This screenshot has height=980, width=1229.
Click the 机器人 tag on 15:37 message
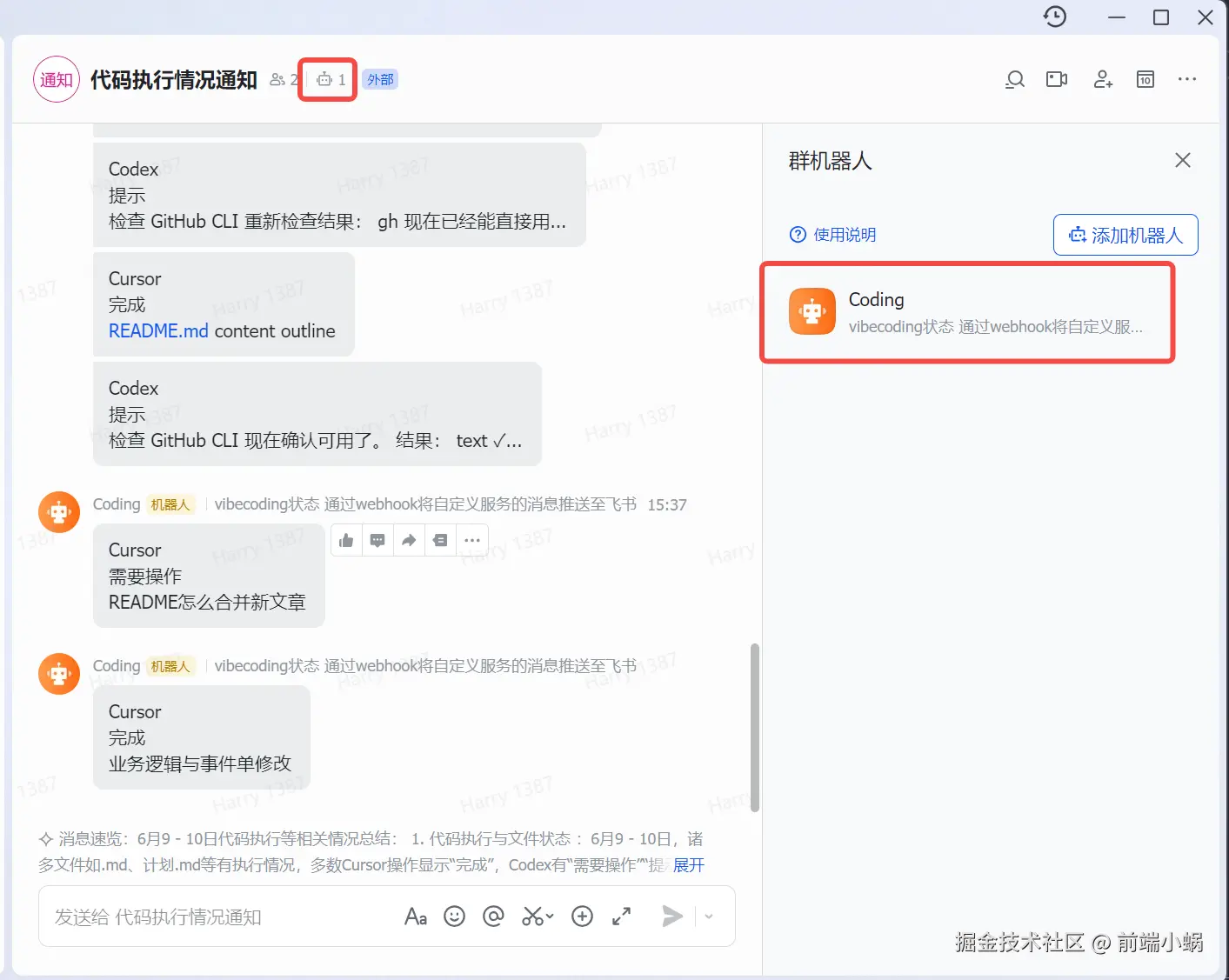pos(170,504)
